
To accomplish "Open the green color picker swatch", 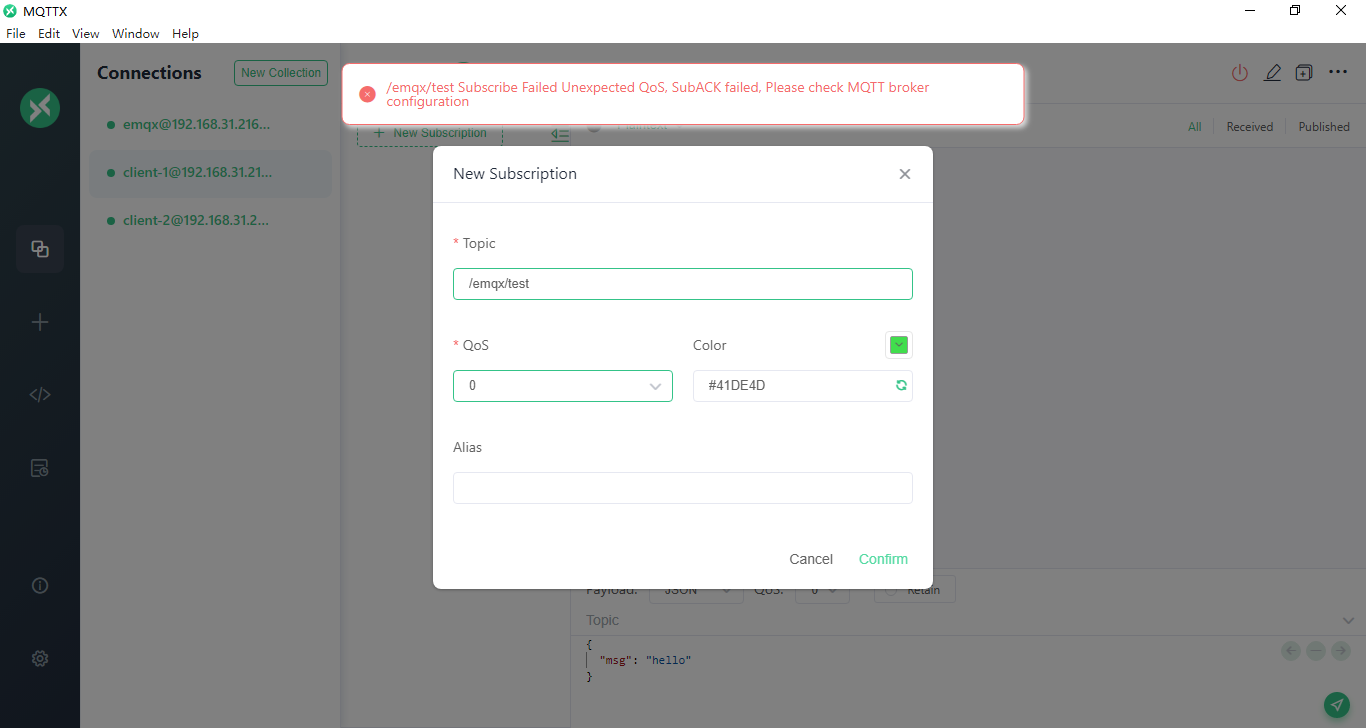I will tap(899, 345).
